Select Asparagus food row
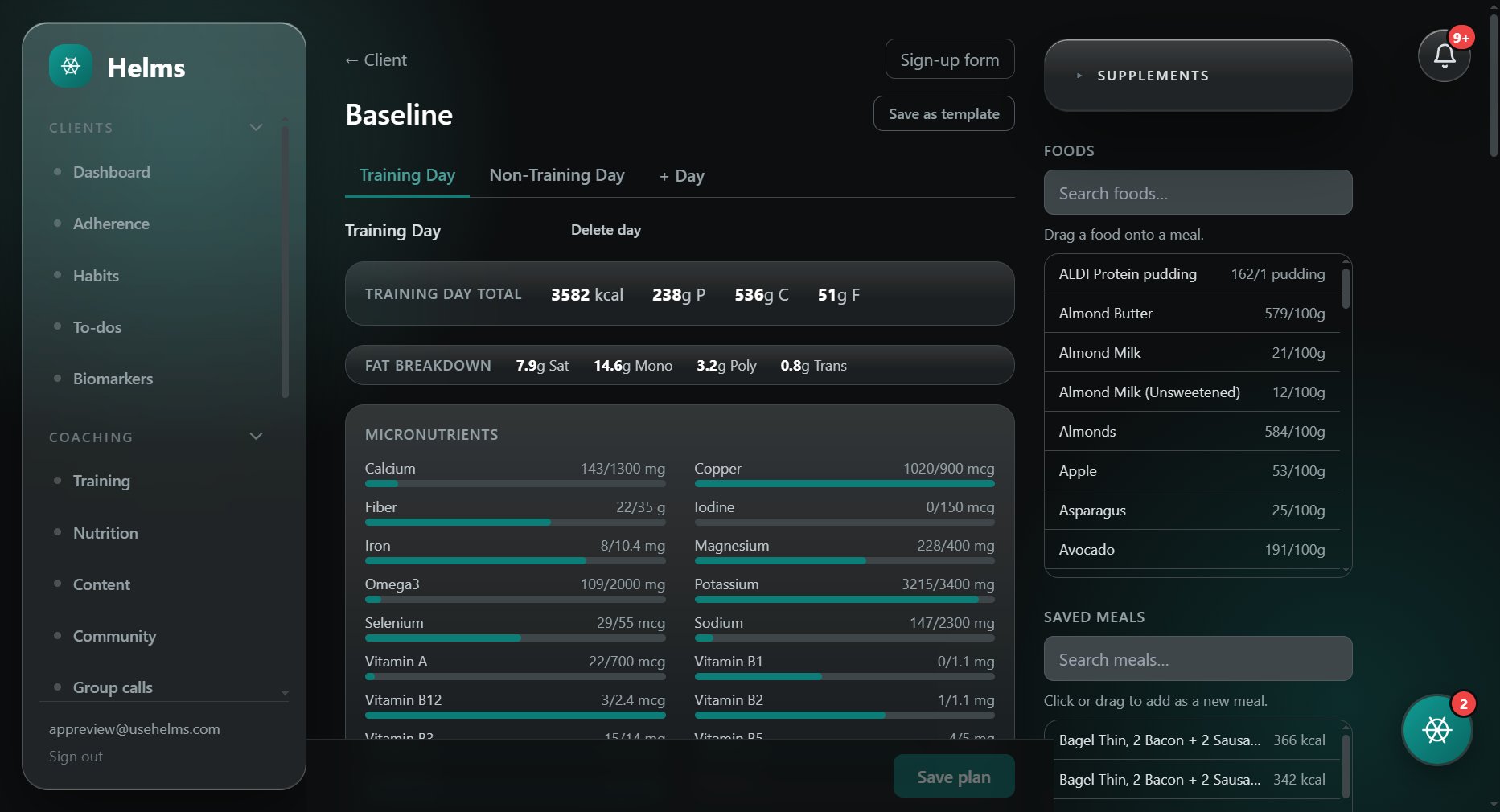 click(x=1192, y=511)
